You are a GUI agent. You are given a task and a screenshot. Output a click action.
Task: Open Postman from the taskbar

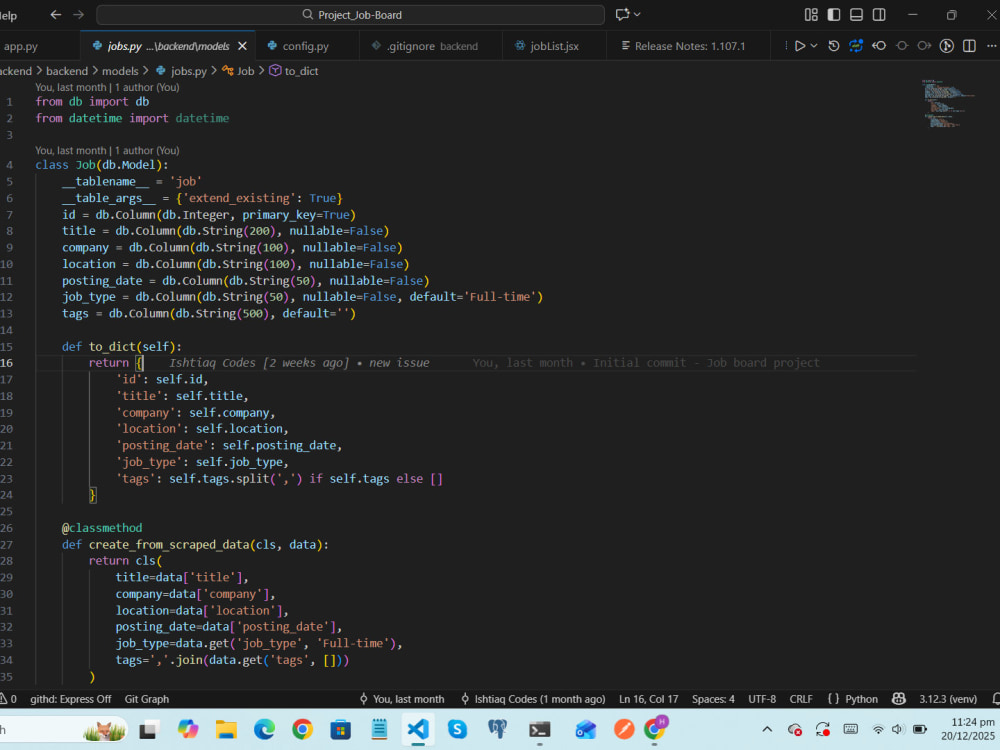click(624, 729)
